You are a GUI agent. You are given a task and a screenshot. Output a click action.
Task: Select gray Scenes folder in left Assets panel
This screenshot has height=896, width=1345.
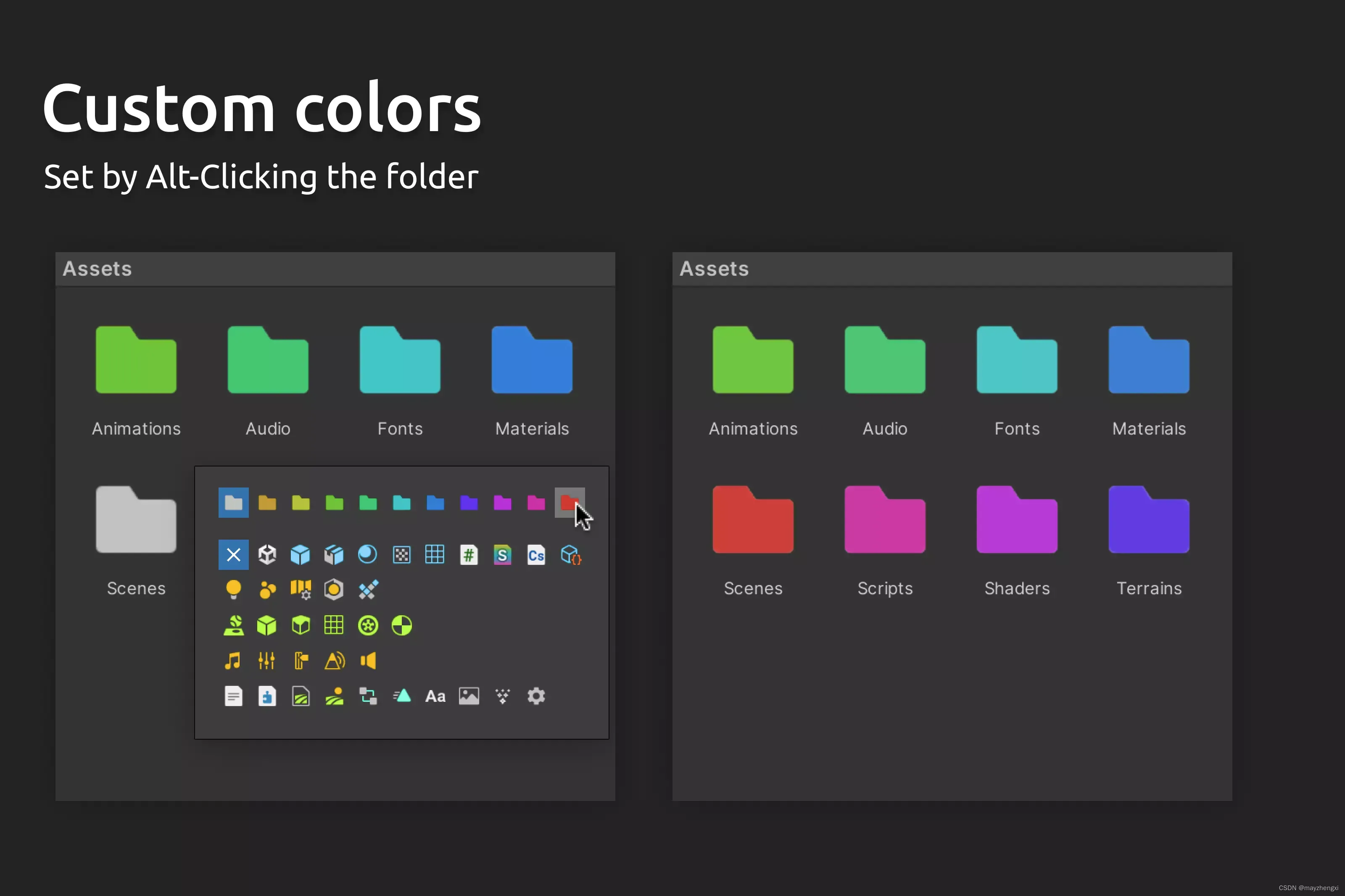(x=136, y=519)
